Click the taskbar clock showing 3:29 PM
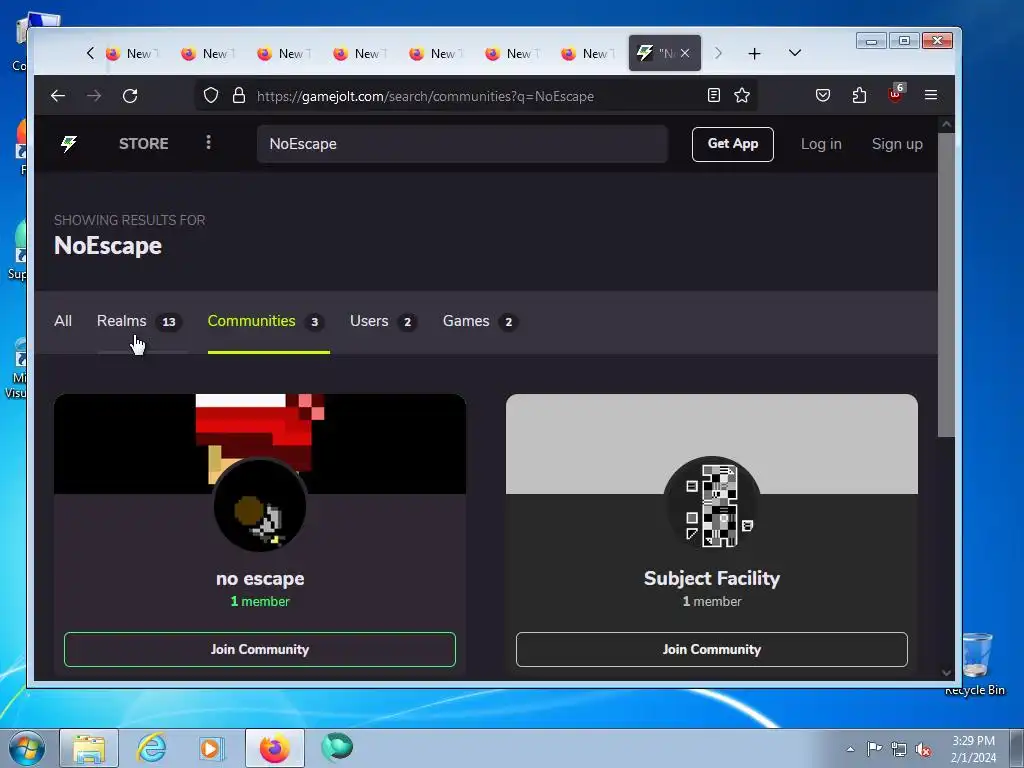The width and height of the screenshot is (1024, 768). [973, 748]
